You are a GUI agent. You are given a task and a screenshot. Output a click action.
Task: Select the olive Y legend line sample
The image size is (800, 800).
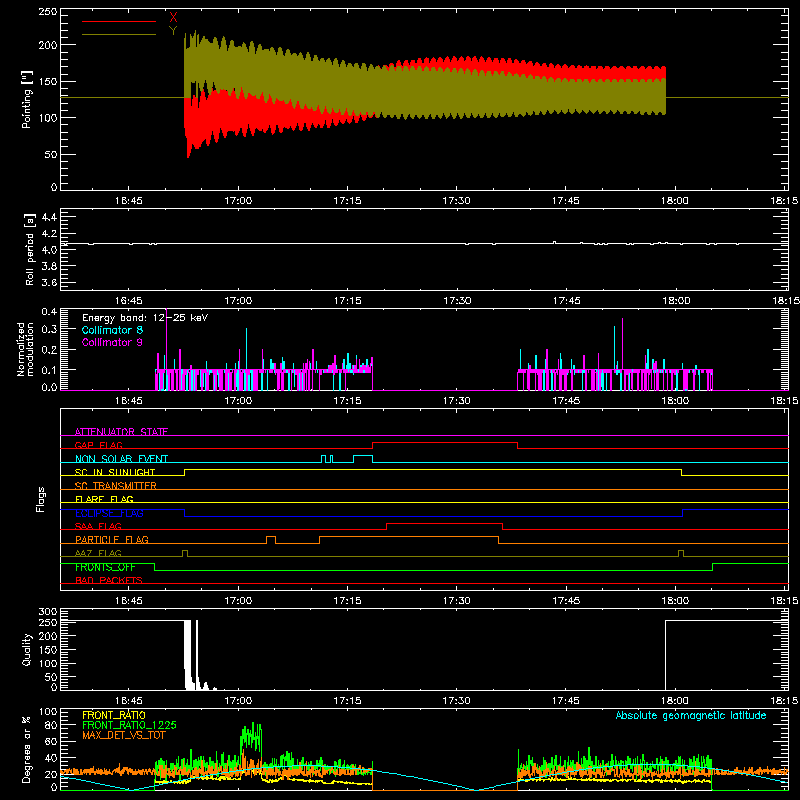(119, 34)
